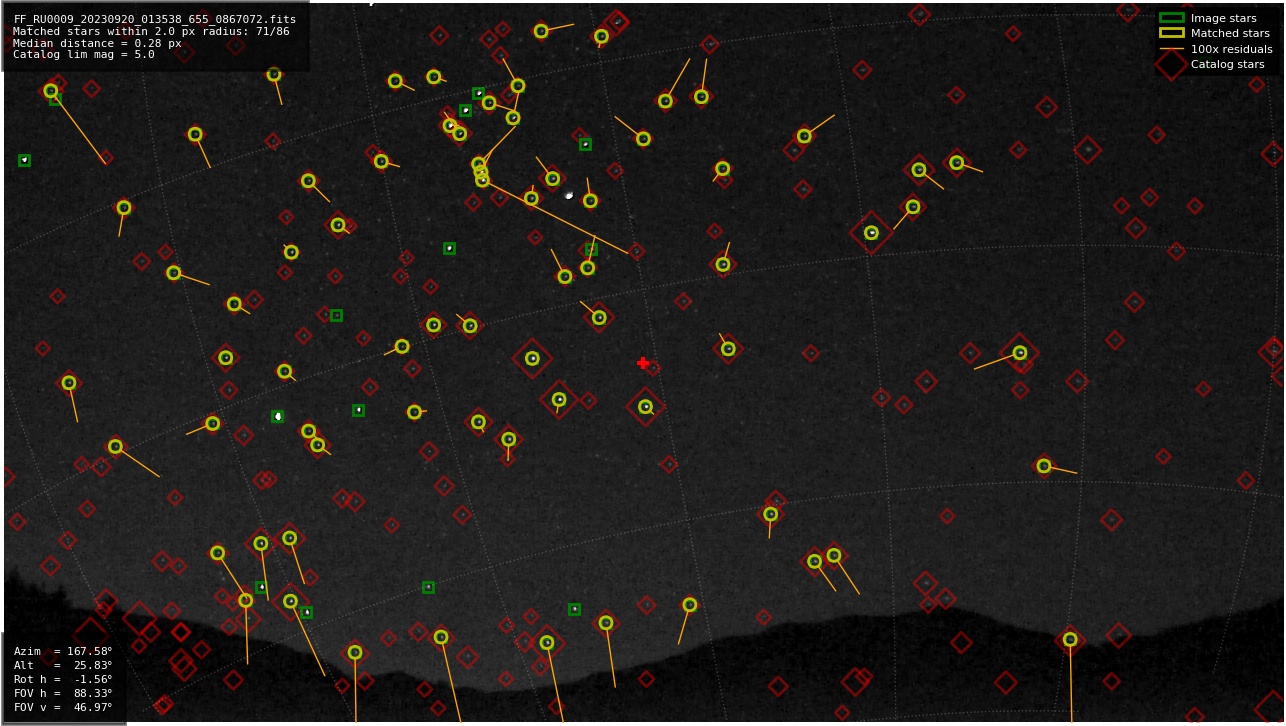Click the green Image stars legend swatch

pos(1171,18)
